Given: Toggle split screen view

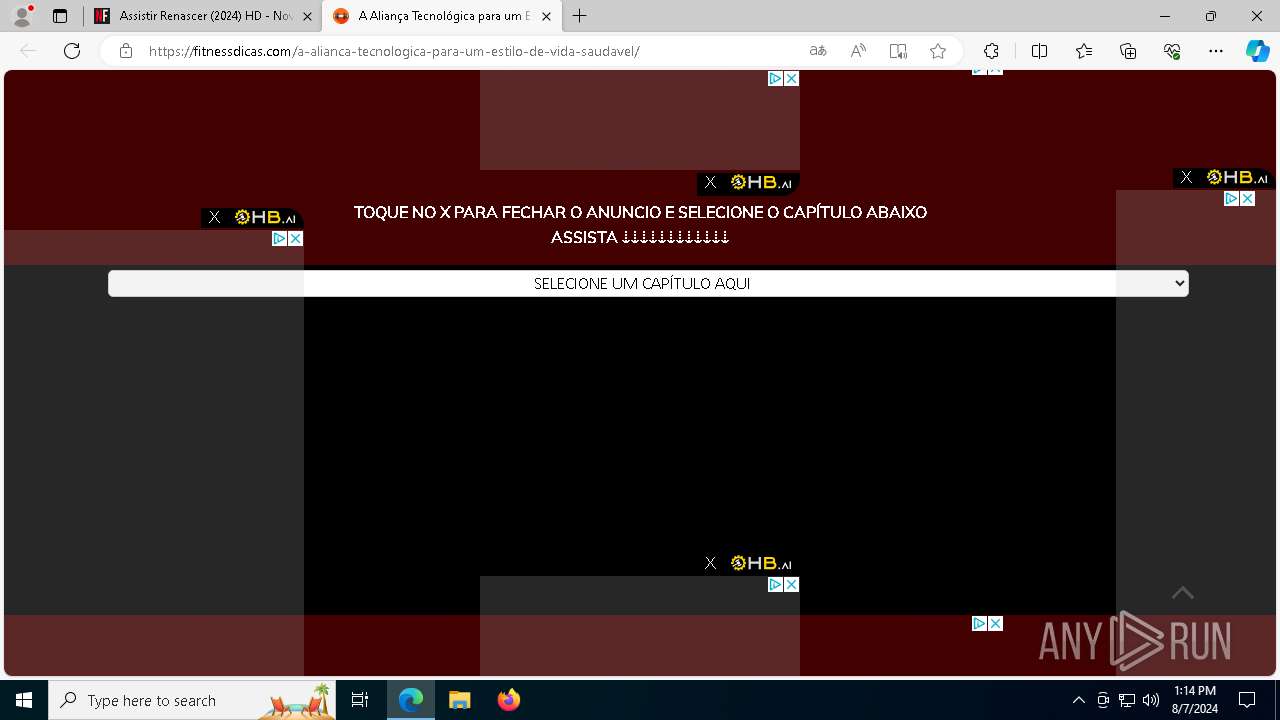Looking at the screenshot, I should 1039,51.
